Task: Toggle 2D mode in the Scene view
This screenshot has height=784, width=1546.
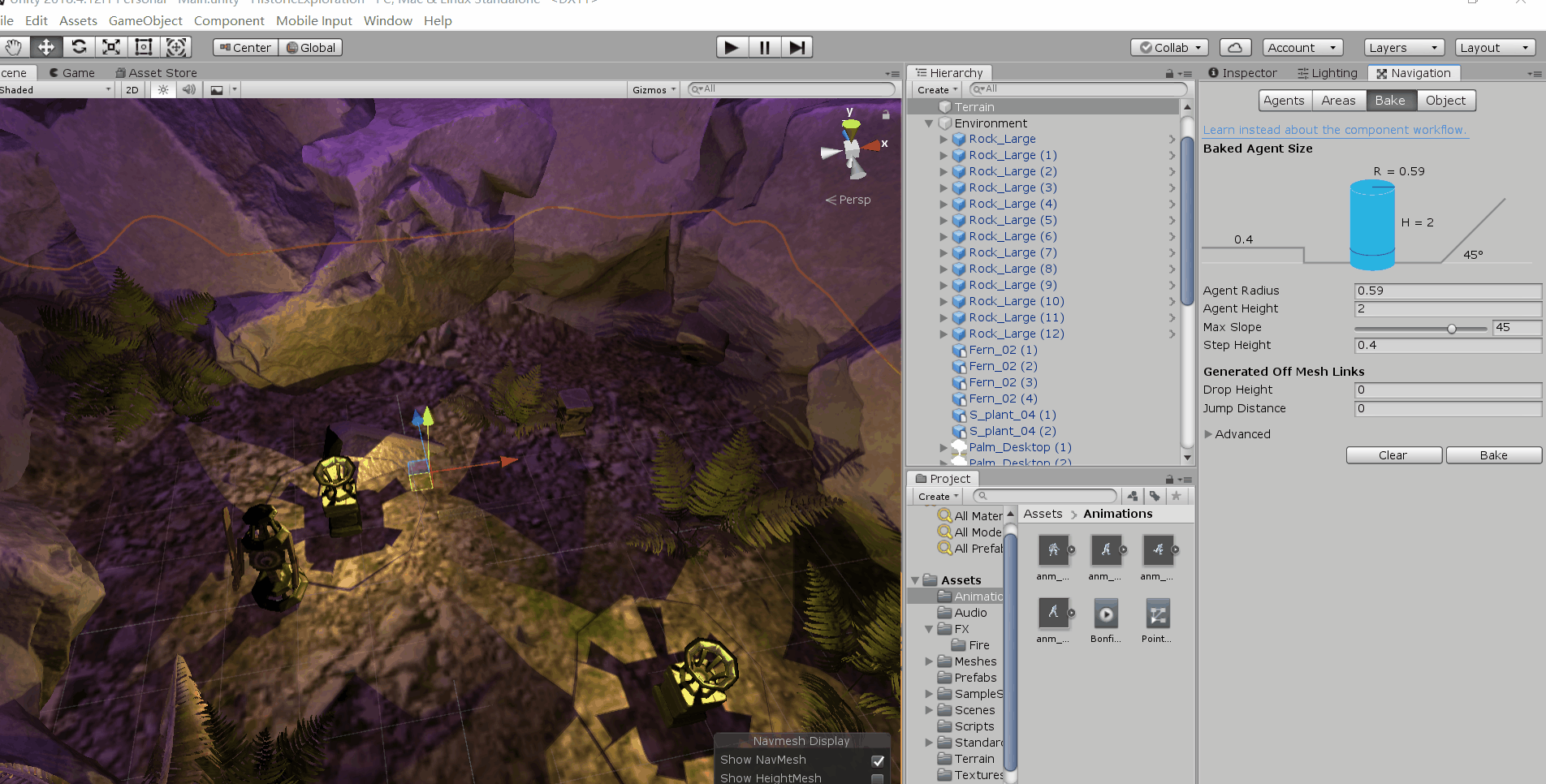Action: [x=131, y=89]
